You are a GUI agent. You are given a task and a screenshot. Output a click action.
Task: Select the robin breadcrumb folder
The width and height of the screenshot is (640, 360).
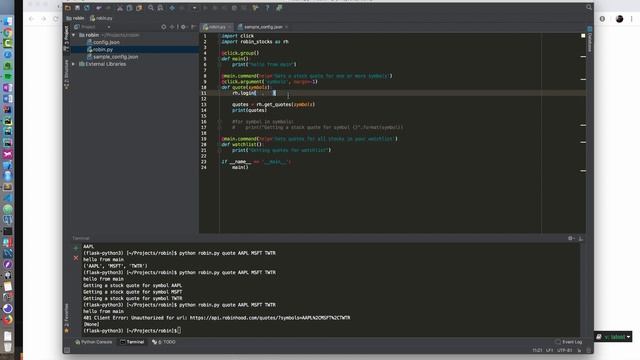pyautogui.click(x=75, y=18)
